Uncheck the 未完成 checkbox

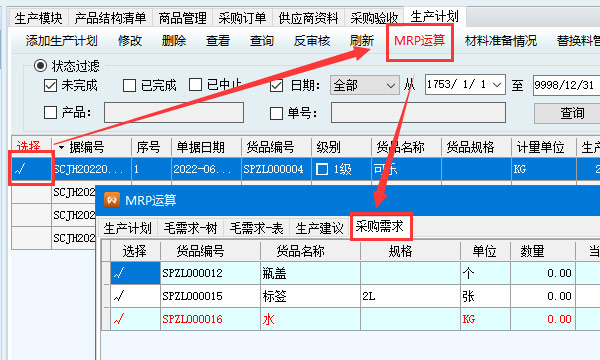[50, 85]
